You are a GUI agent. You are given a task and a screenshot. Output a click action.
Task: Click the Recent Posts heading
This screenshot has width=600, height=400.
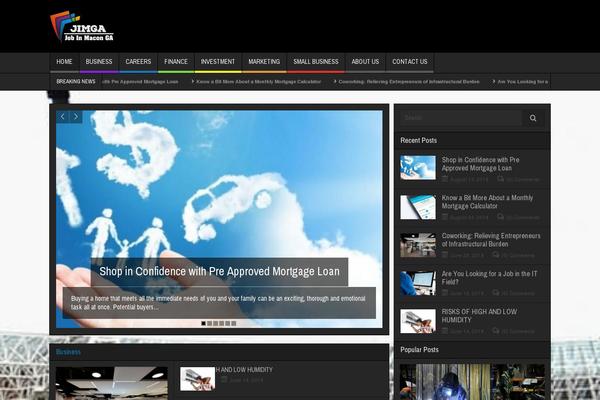418,140
